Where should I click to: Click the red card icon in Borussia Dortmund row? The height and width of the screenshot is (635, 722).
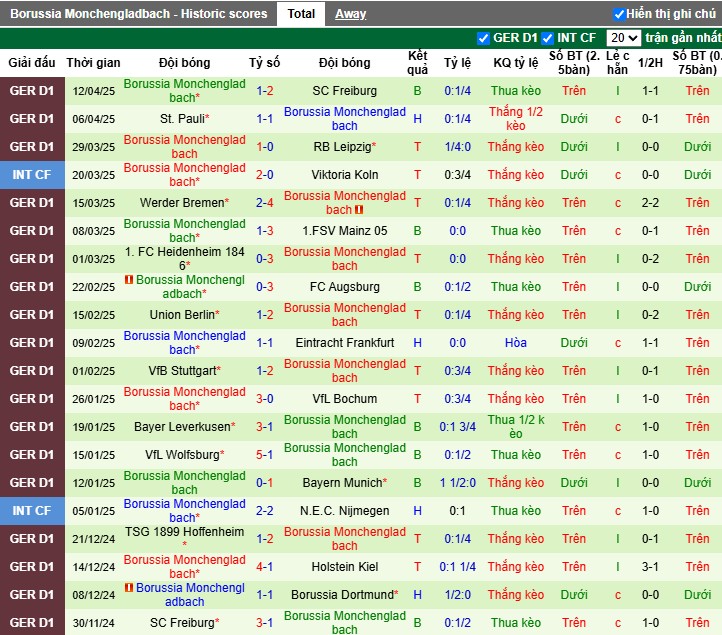pos(129,588)
